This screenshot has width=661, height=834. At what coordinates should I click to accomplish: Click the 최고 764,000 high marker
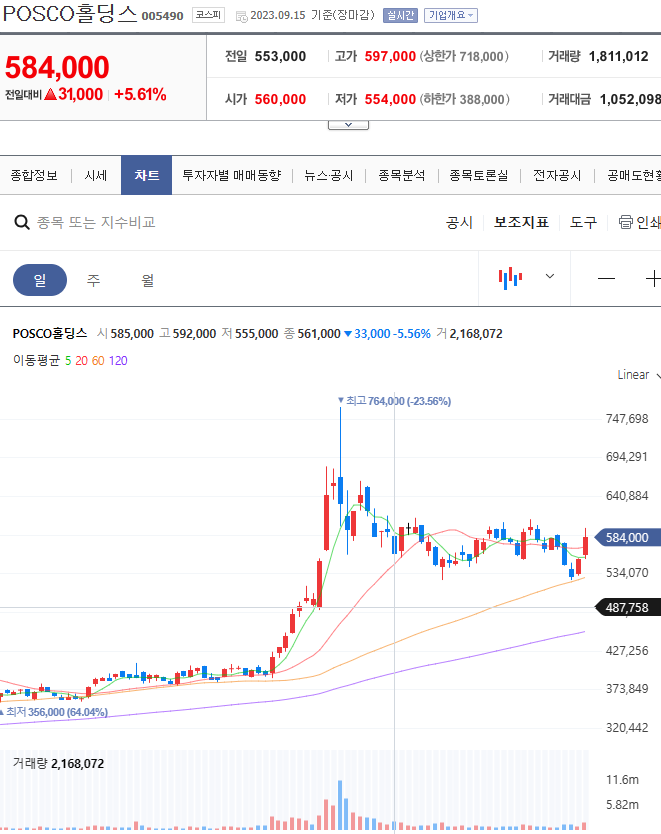[x=395, y=401]
